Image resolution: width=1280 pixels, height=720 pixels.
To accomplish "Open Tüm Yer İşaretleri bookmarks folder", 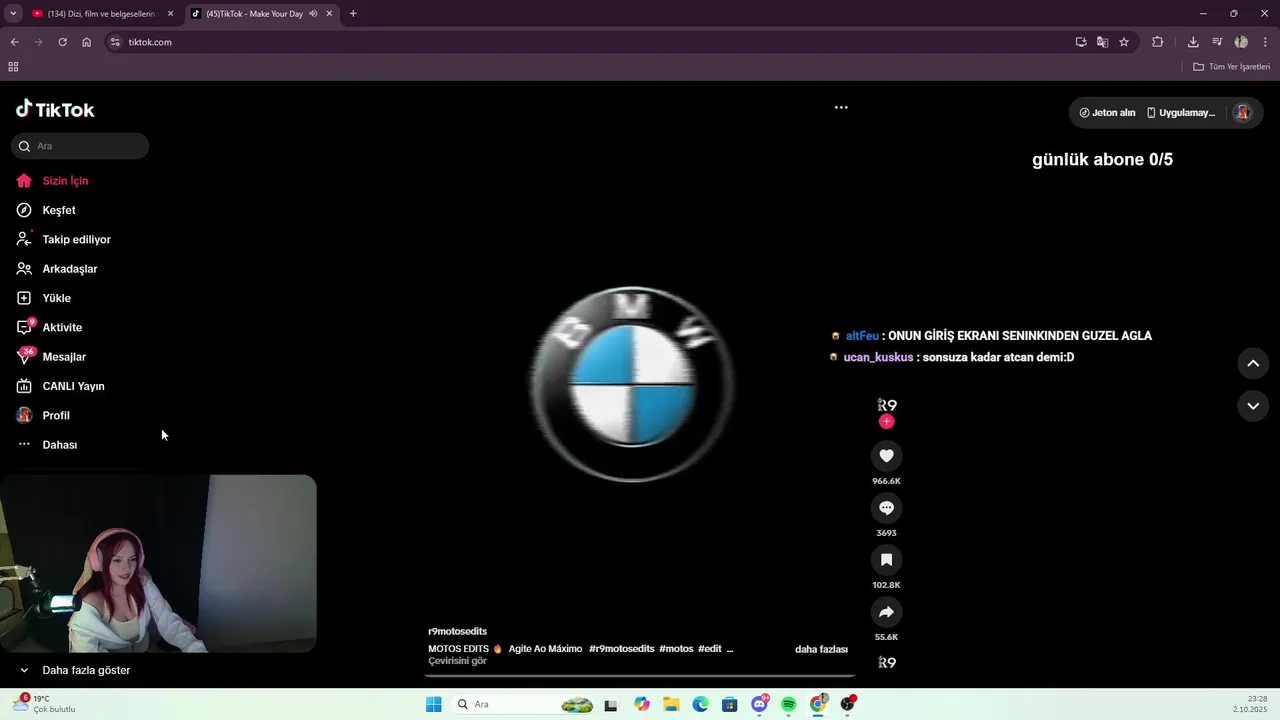I will (1232, 67).
